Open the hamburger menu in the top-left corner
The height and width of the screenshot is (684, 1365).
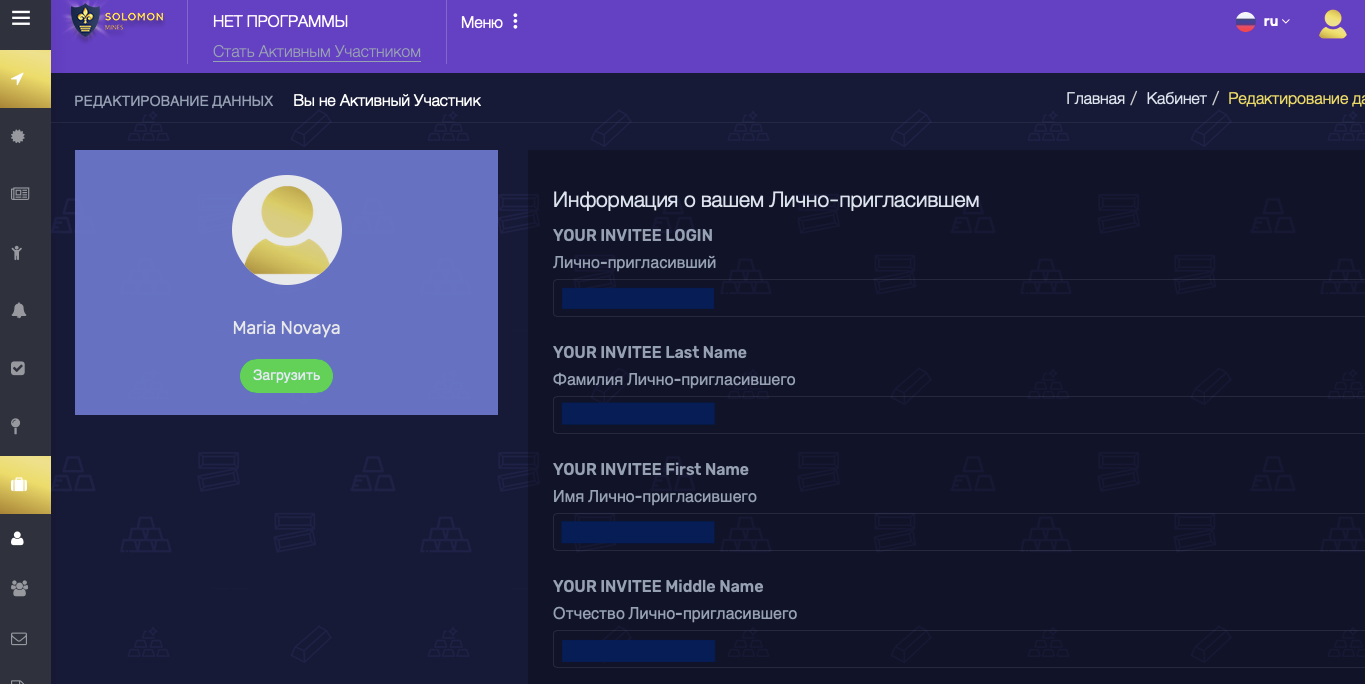(x=20, y=18)
